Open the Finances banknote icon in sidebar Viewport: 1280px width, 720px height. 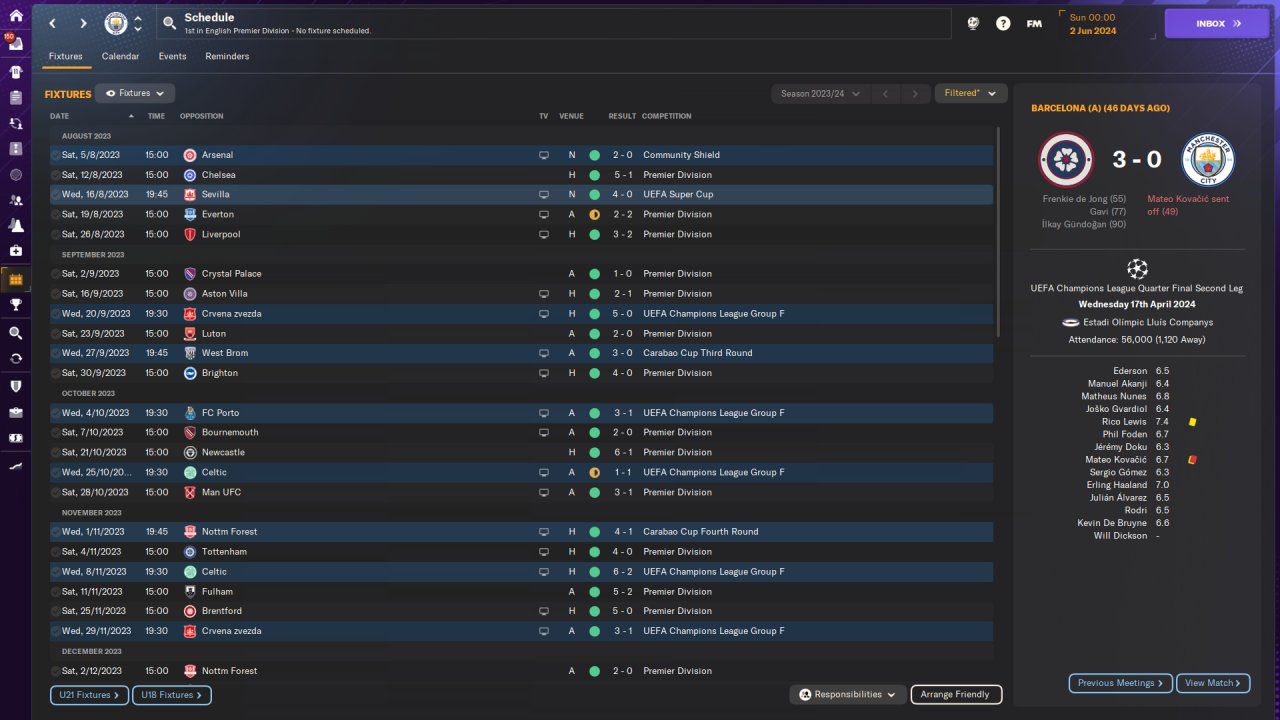coord(15,438)
